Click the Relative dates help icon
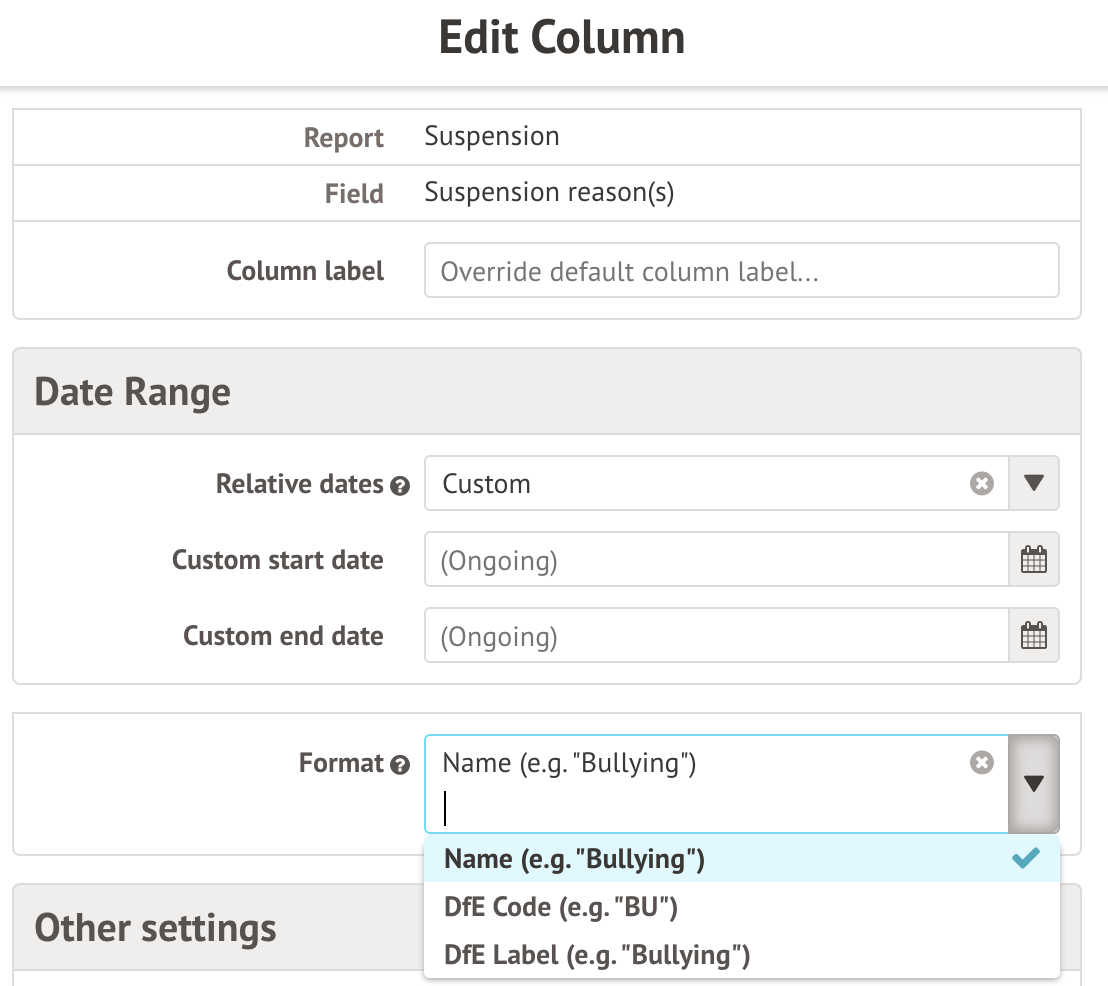1108x986 pixels. [x=400, y=486]
